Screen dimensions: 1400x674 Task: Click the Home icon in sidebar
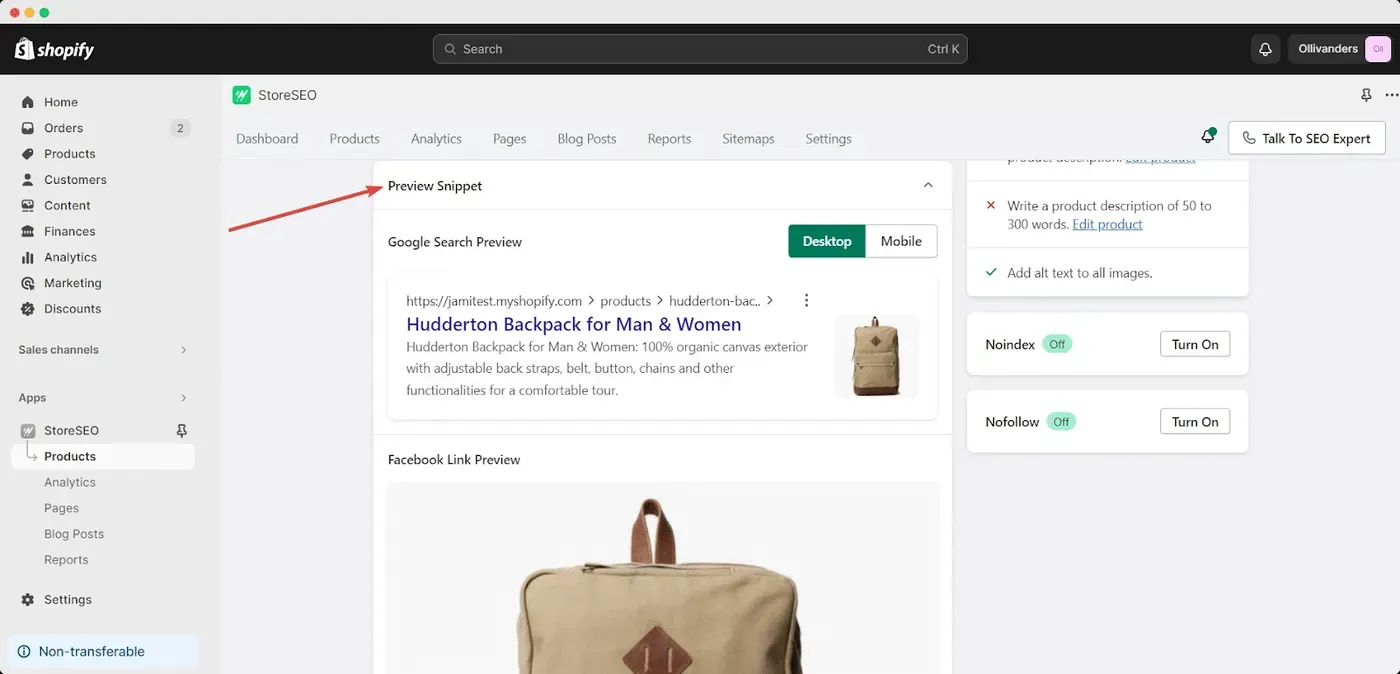tap(28, 102)
